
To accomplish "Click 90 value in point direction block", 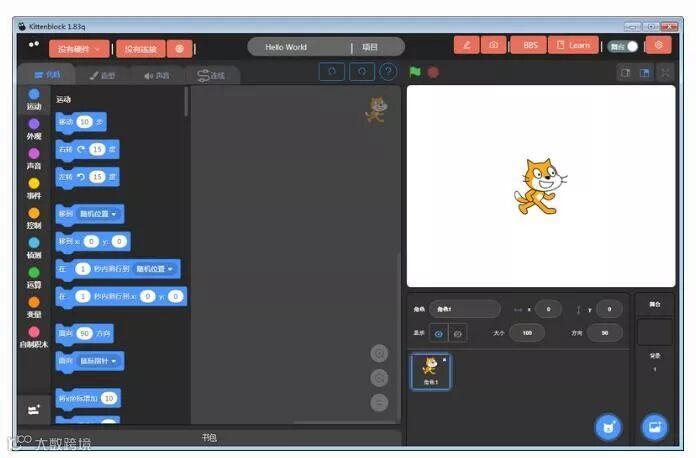I will click(84, 333).
